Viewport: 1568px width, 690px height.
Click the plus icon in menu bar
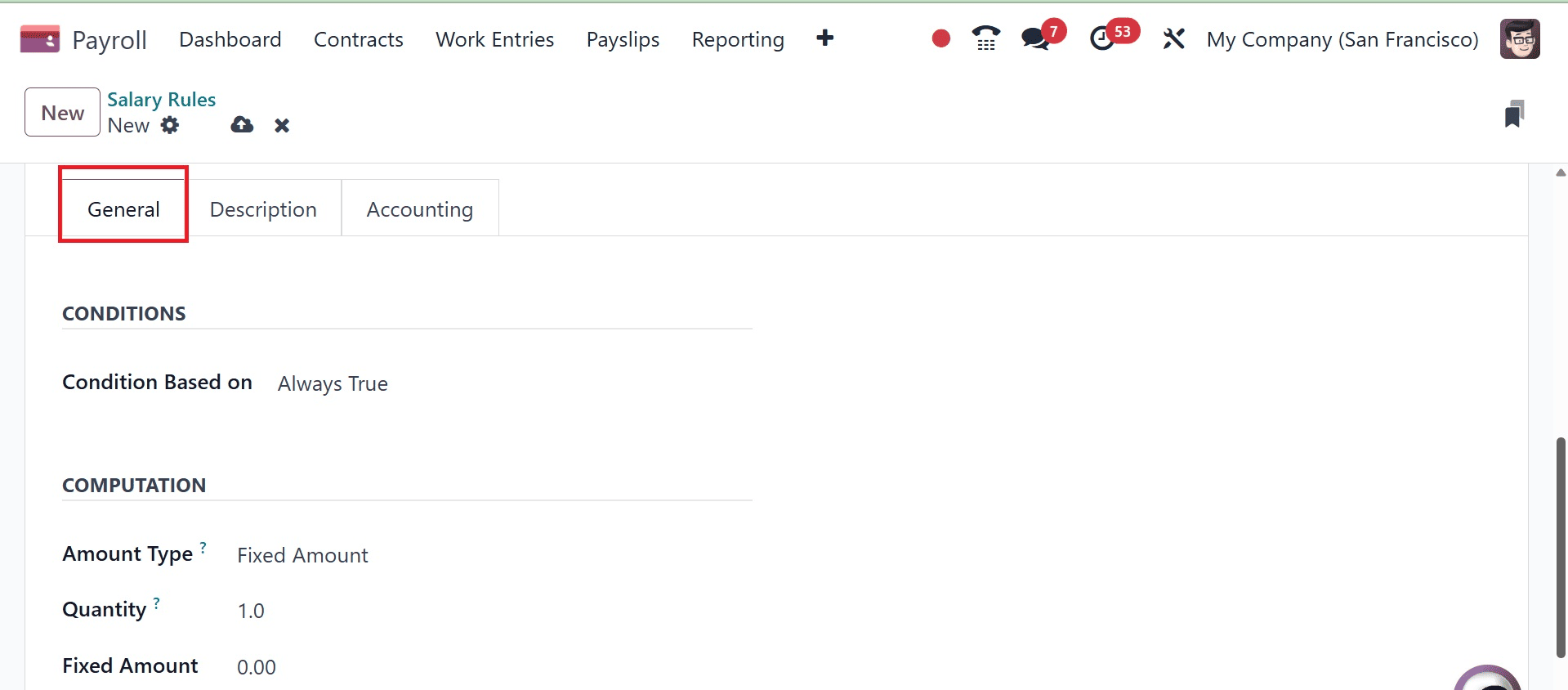(825, 38)
